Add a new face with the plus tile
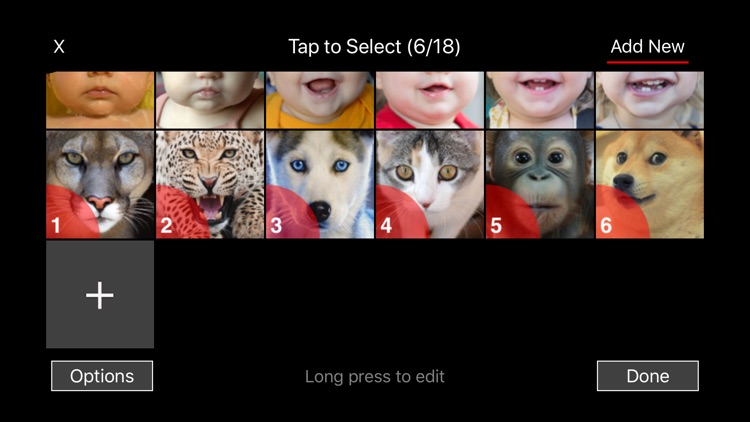This screenshot has height=422, width=750. tap(100, 294)
